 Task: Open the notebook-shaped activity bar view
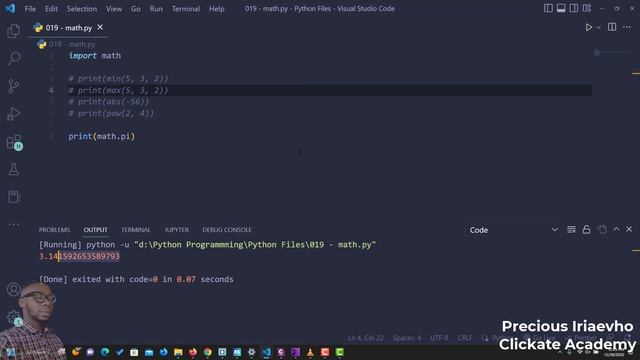[x=13, y=197]
